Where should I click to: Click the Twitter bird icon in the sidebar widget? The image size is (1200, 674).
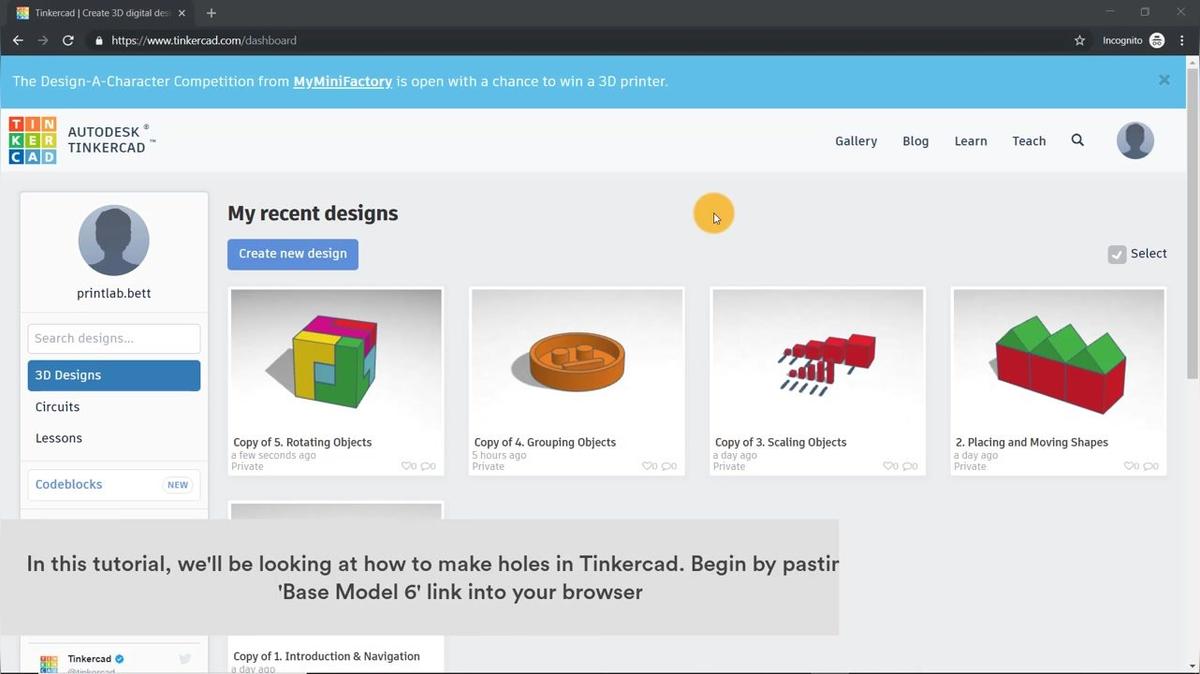[185, 659]
